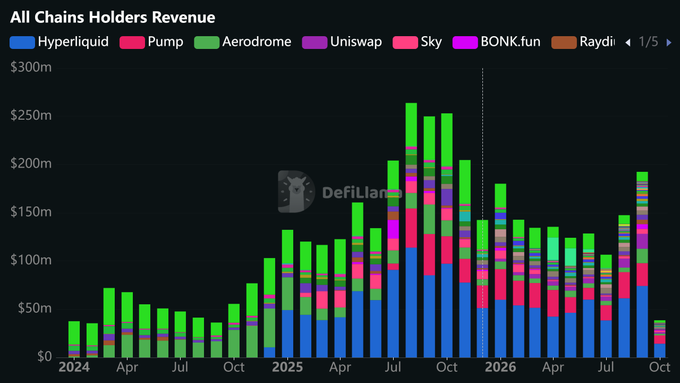
Task: Go to previous legend page arrow
Action: pos(628,43)
